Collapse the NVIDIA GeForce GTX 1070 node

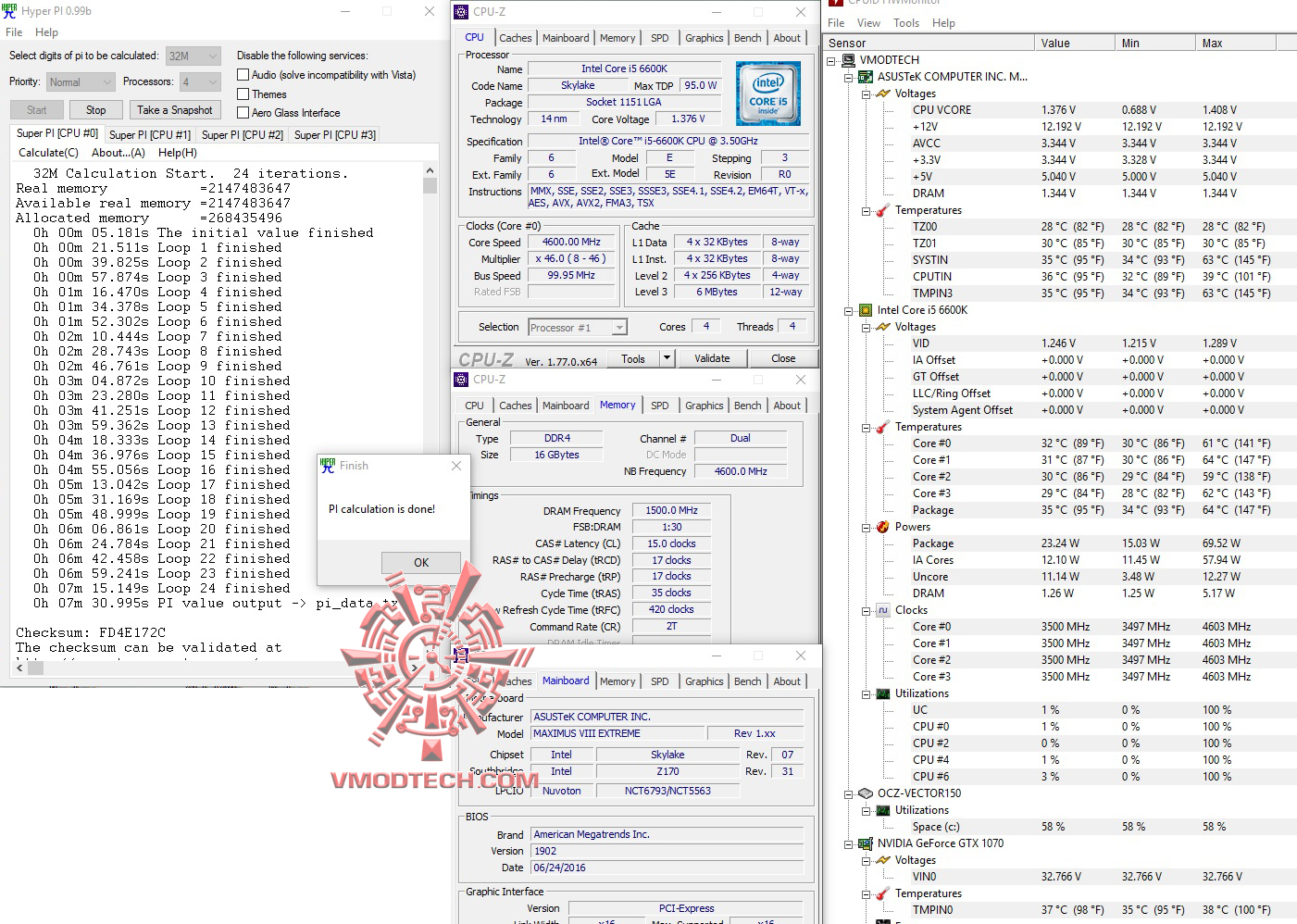pyautogui.click(x=848, y=843)
